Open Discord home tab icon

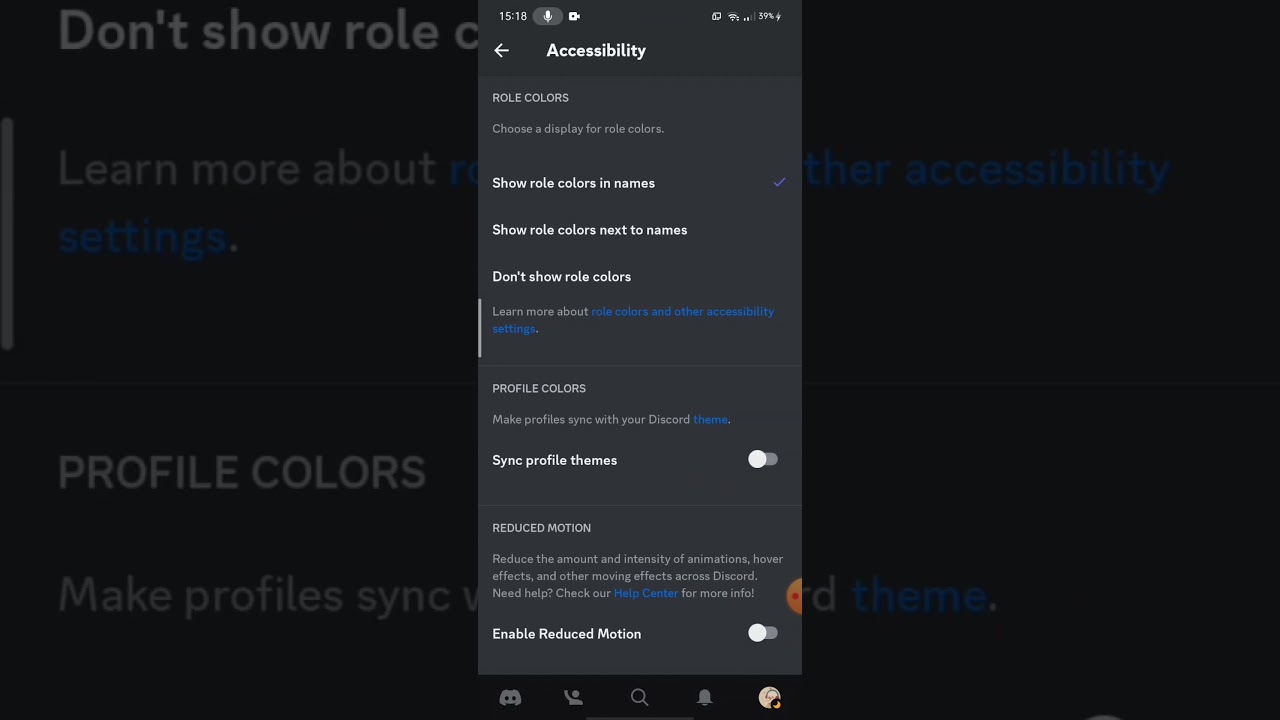[510, 698]
